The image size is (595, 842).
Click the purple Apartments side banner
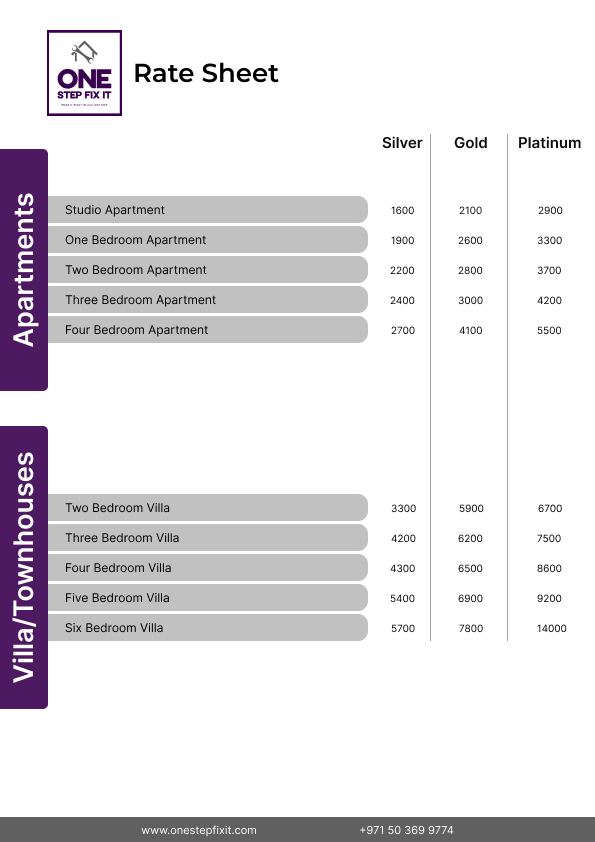point(24,270)
